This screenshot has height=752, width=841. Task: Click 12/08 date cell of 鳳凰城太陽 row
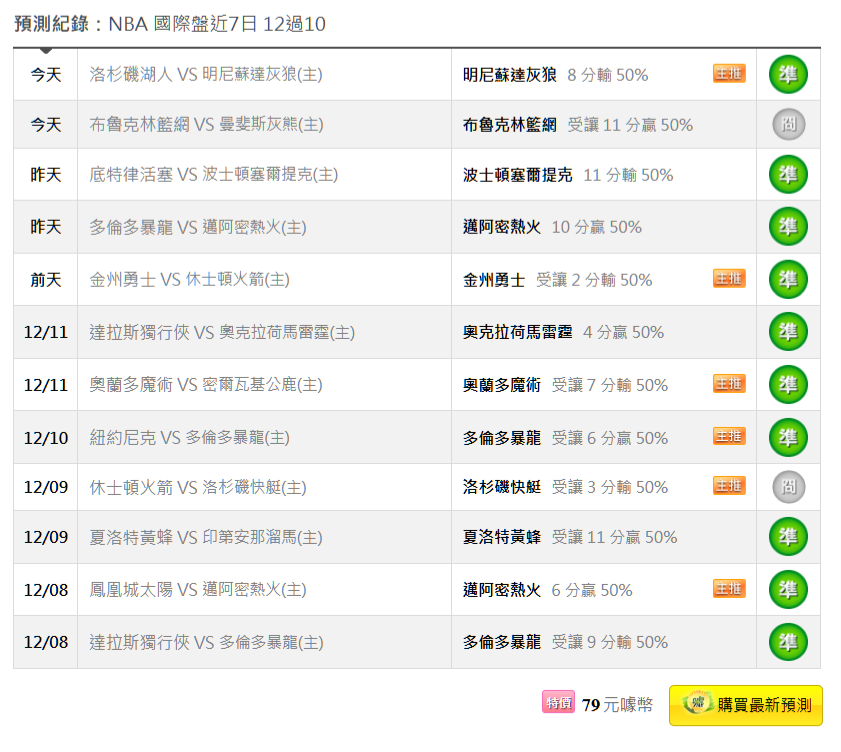[46, 590]
